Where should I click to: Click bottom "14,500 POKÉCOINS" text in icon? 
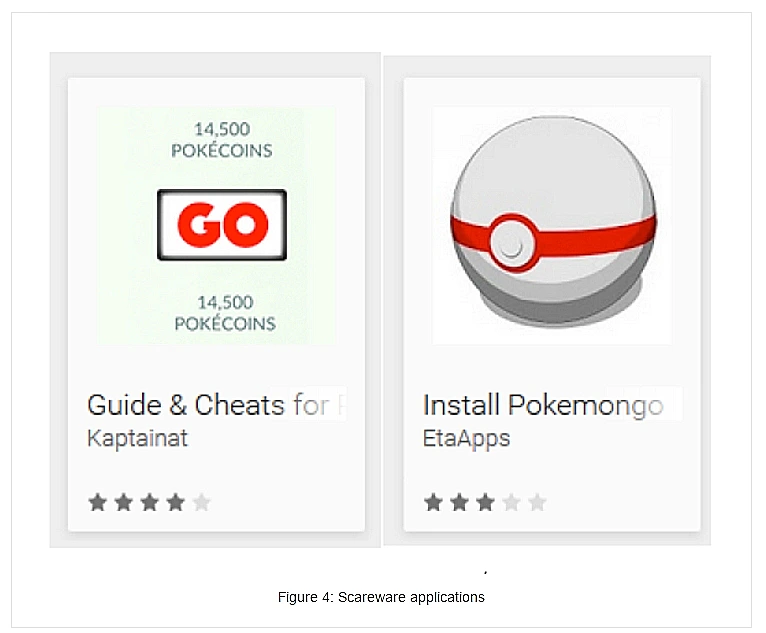[223, 313]
